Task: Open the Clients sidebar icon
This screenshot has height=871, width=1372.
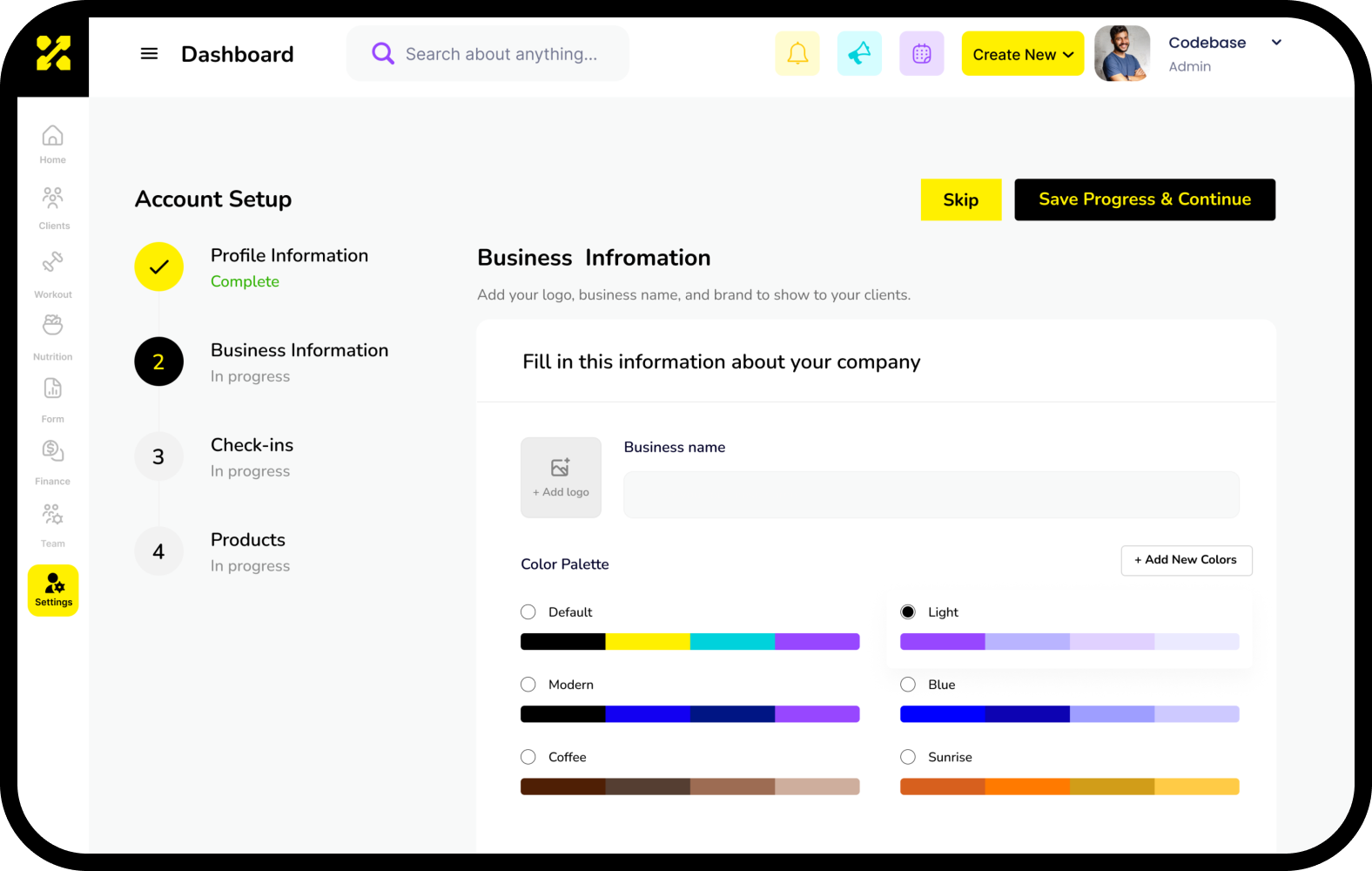Action: coord(53,207)
